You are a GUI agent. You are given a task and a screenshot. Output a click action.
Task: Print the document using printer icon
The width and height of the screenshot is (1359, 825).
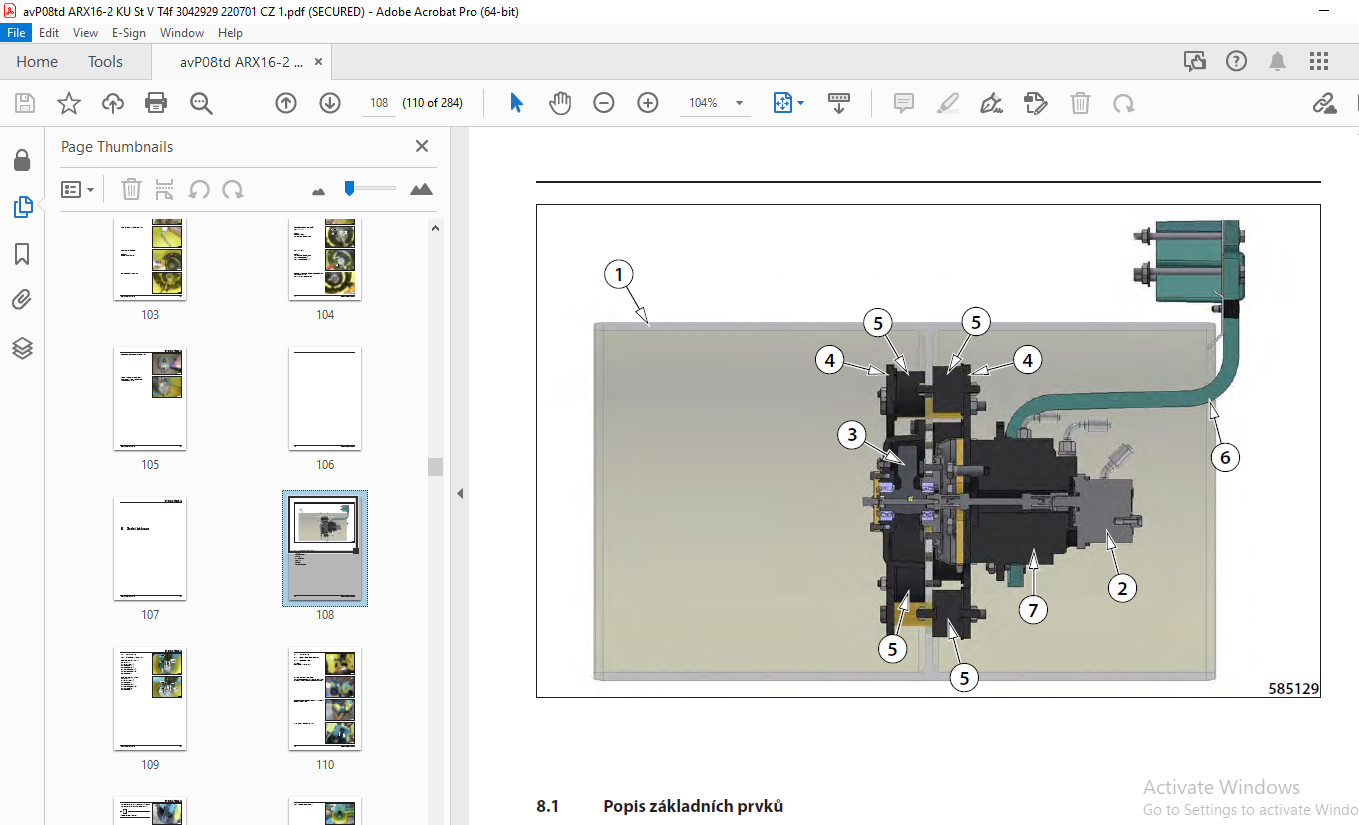(x=156, y=103)
